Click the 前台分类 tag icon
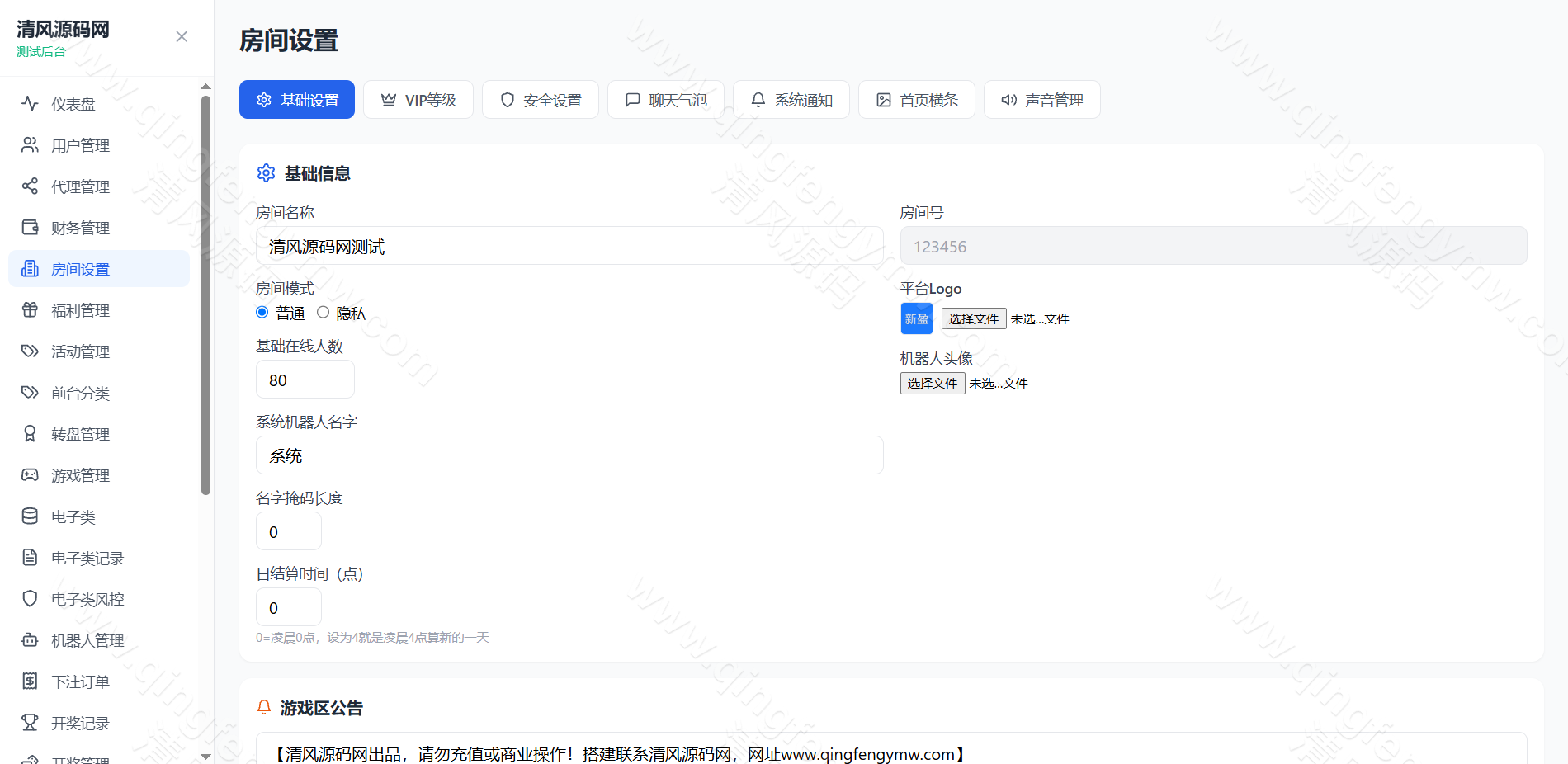The width and height of the screenshot is (1568, 764). (30, 393)
